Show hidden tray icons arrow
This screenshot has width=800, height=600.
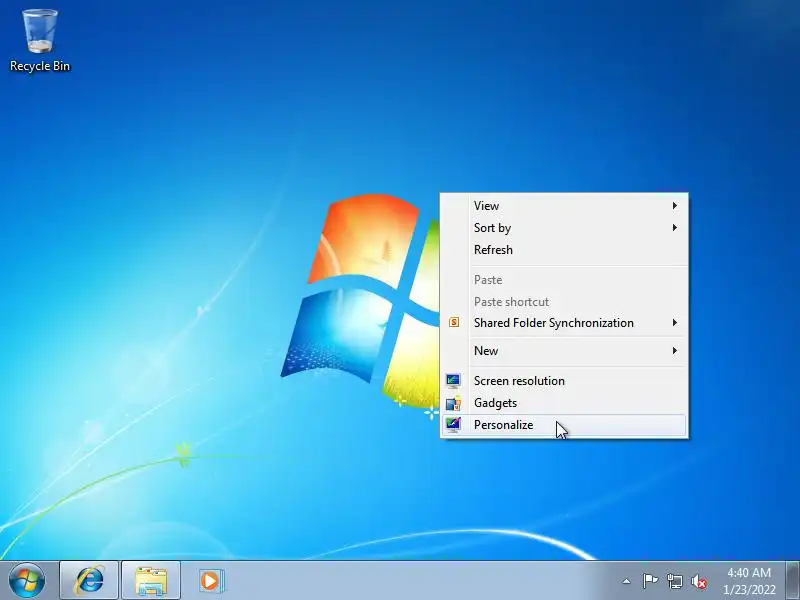pos(627,581)
